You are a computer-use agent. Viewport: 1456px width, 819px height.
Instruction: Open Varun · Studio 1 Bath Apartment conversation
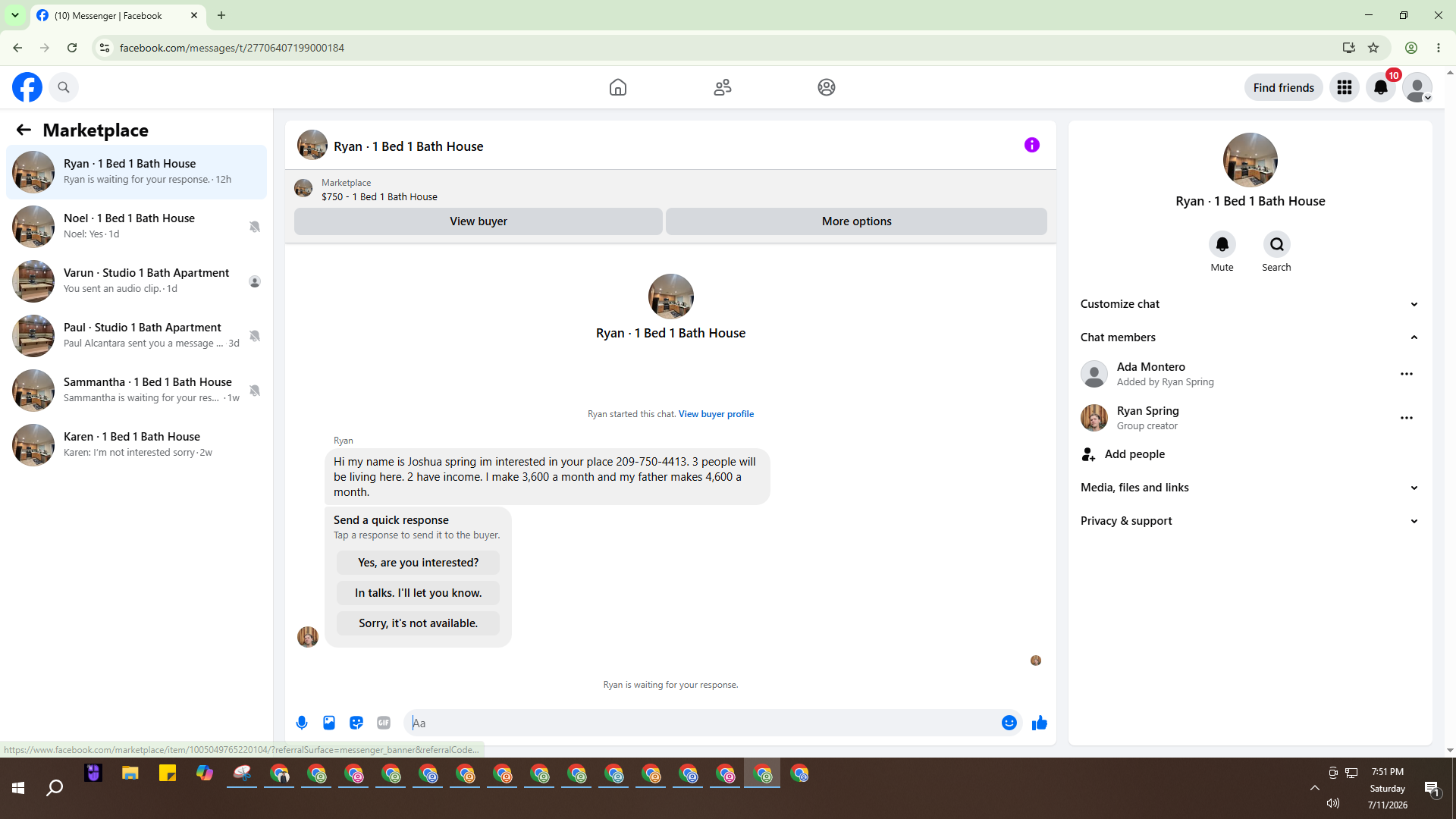136,281
